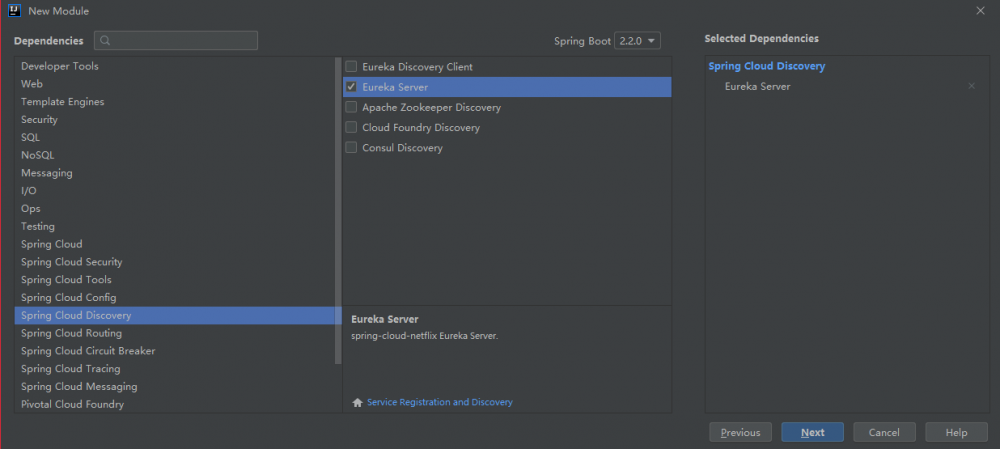Enable the Consul Discovery checkbox

coord(351,148)
